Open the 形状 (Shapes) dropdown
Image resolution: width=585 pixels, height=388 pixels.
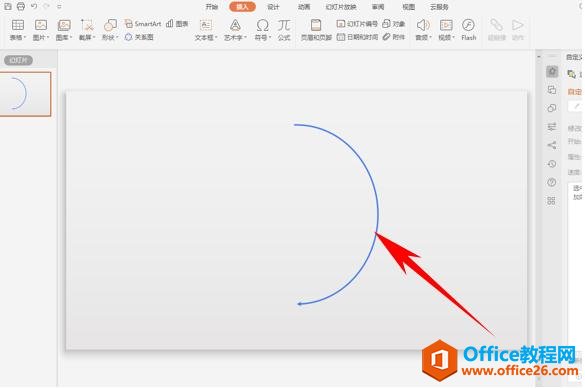(110, 30)
